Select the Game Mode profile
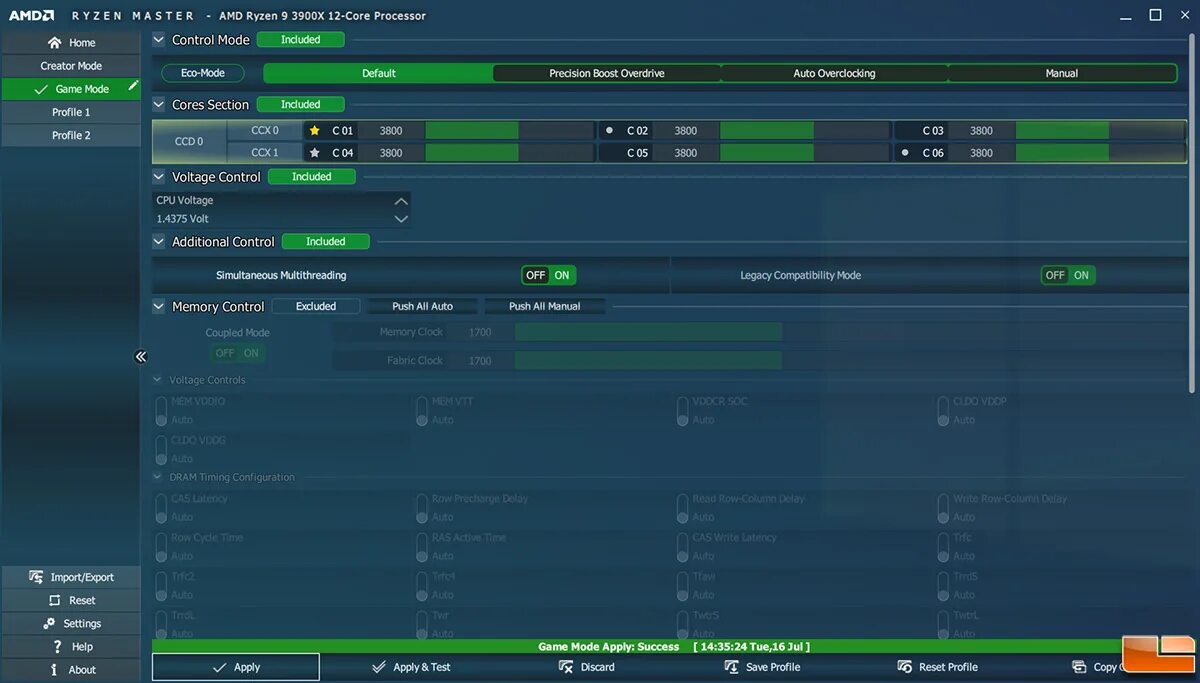1200x683 pixels. pos(71,89)
